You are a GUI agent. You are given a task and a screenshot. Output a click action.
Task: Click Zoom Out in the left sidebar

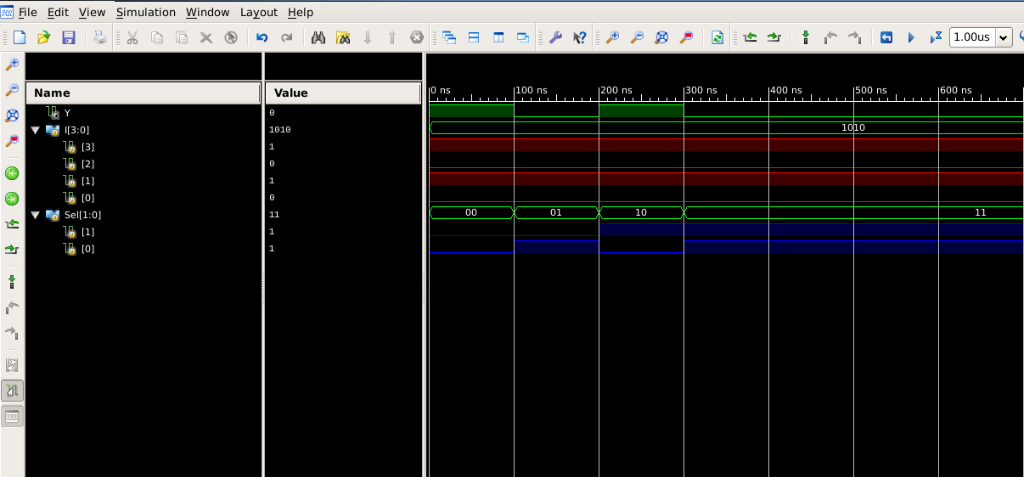point(13,90)
